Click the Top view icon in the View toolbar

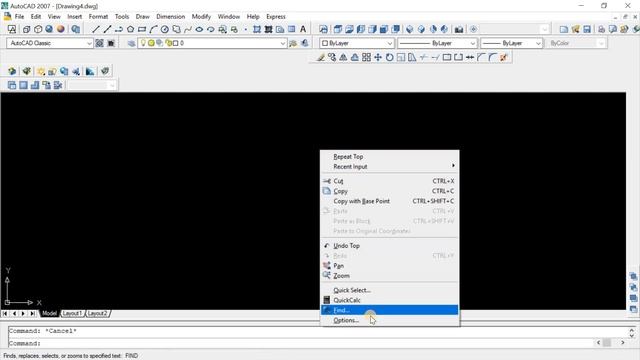(338, 29)
